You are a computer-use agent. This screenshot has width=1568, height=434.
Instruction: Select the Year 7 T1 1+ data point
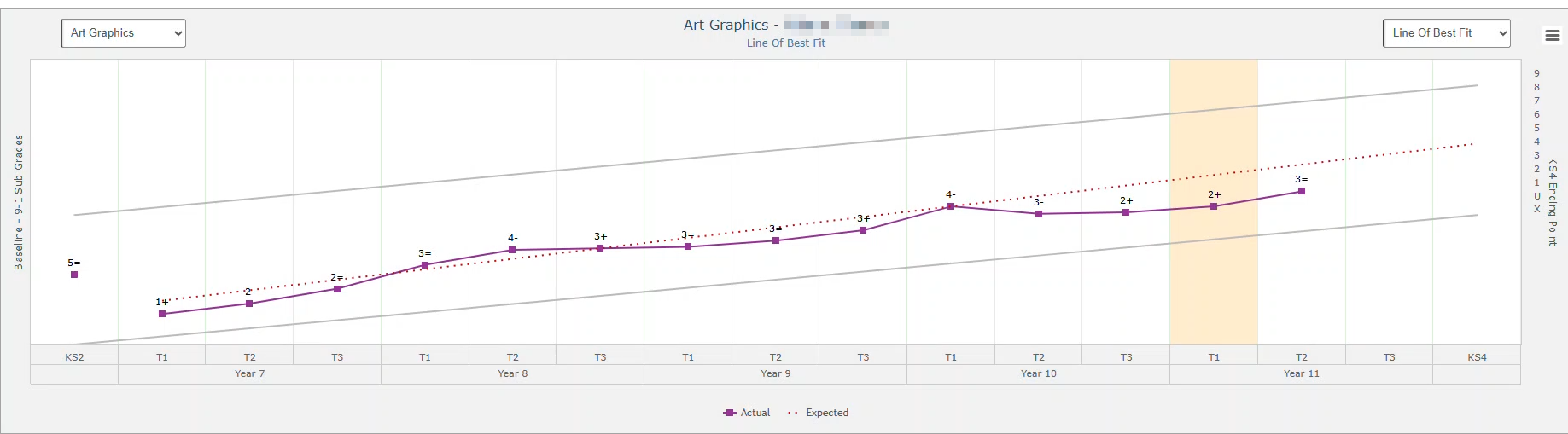[162, 314]
